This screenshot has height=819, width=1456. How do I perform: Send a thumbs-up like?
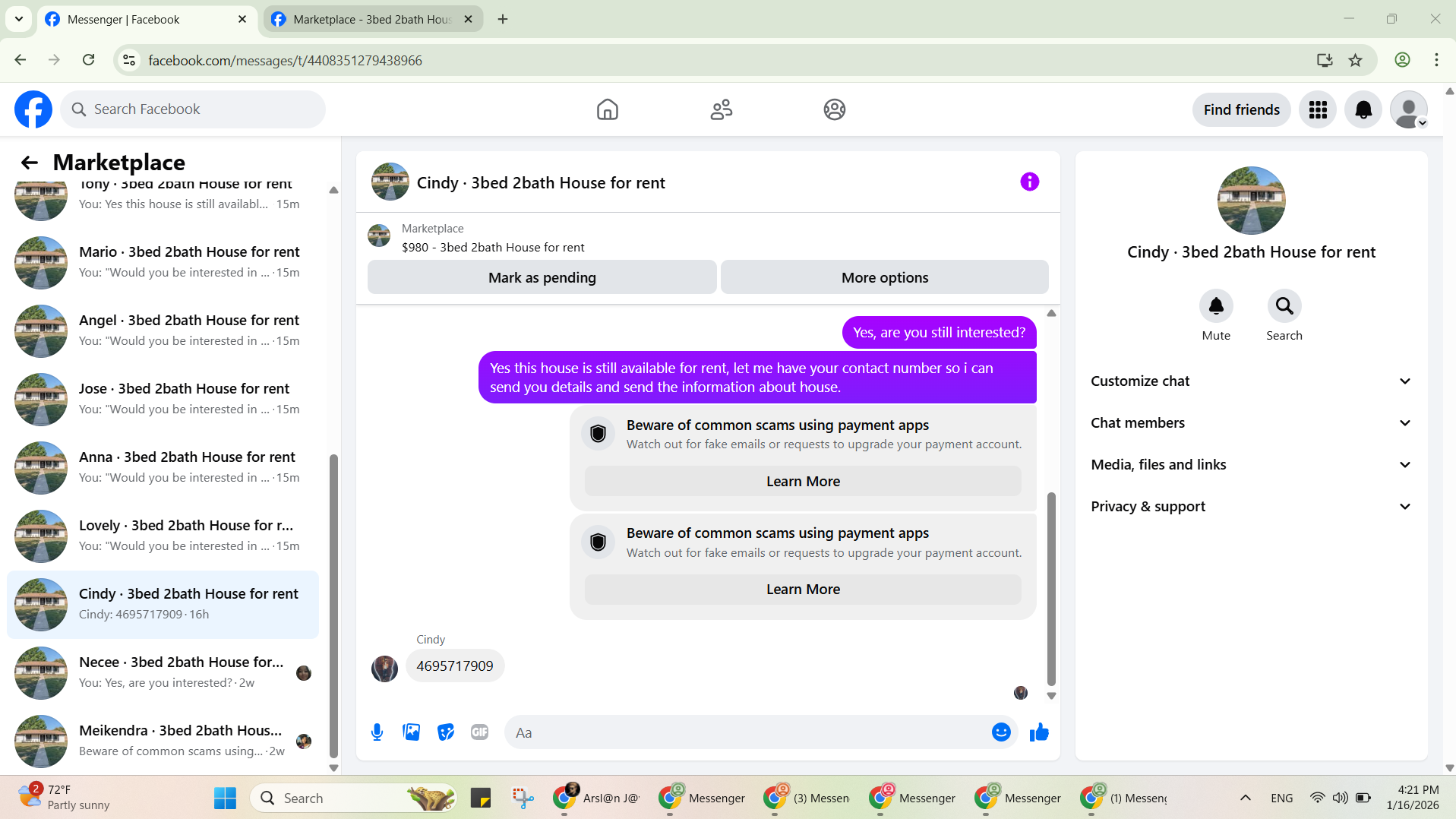[x=1039, y=732]
